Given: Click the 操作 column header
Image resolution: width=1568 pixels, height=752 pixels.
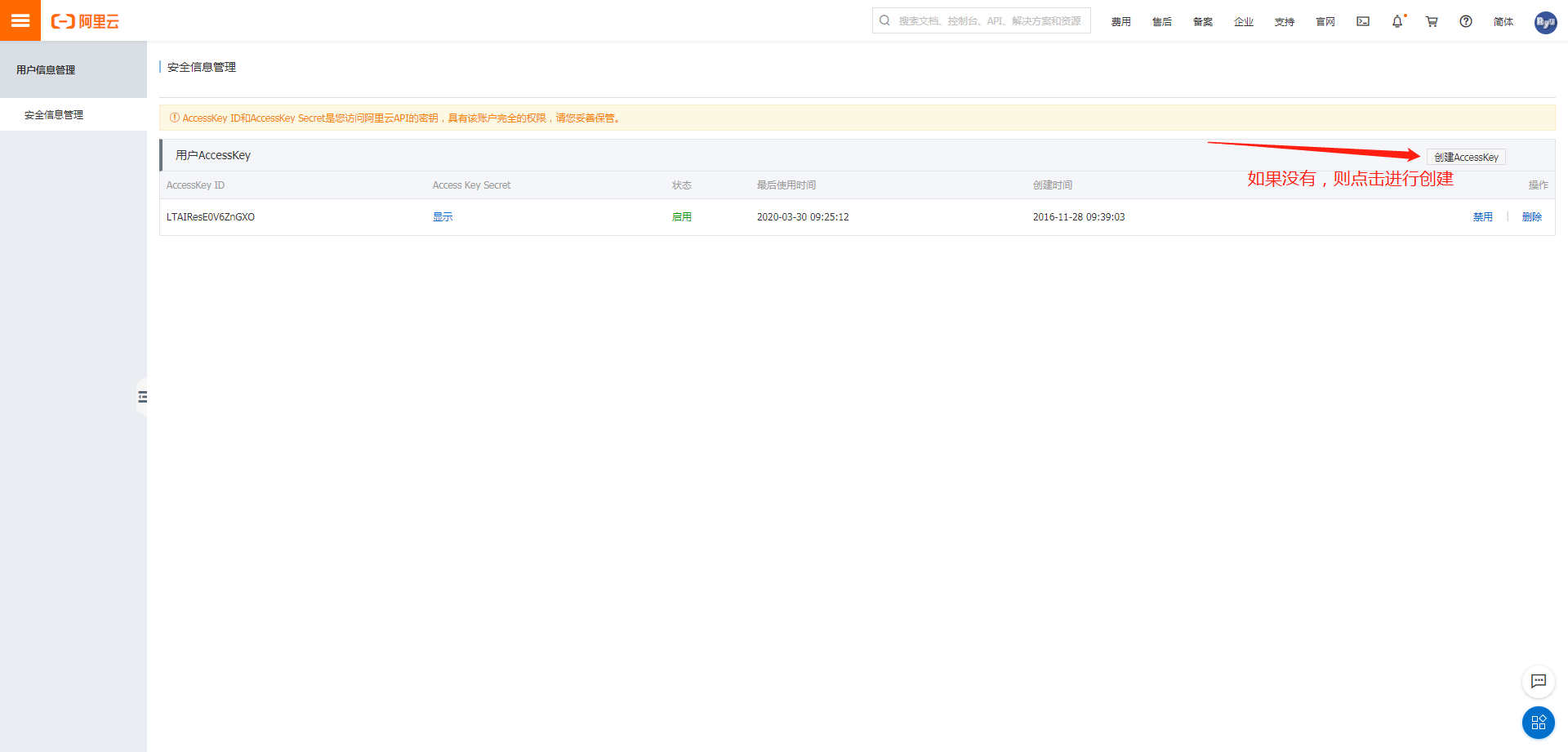Looking at the screenshot, I should tap(1538, 185).
